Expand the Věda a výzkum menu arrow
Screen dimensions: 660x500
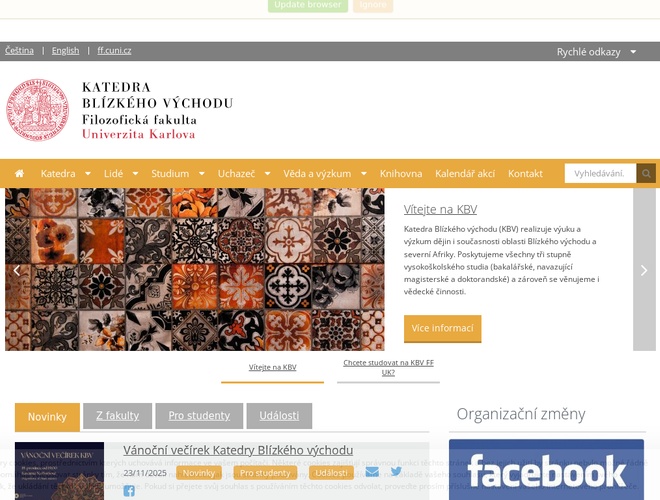tap(364, 173)
